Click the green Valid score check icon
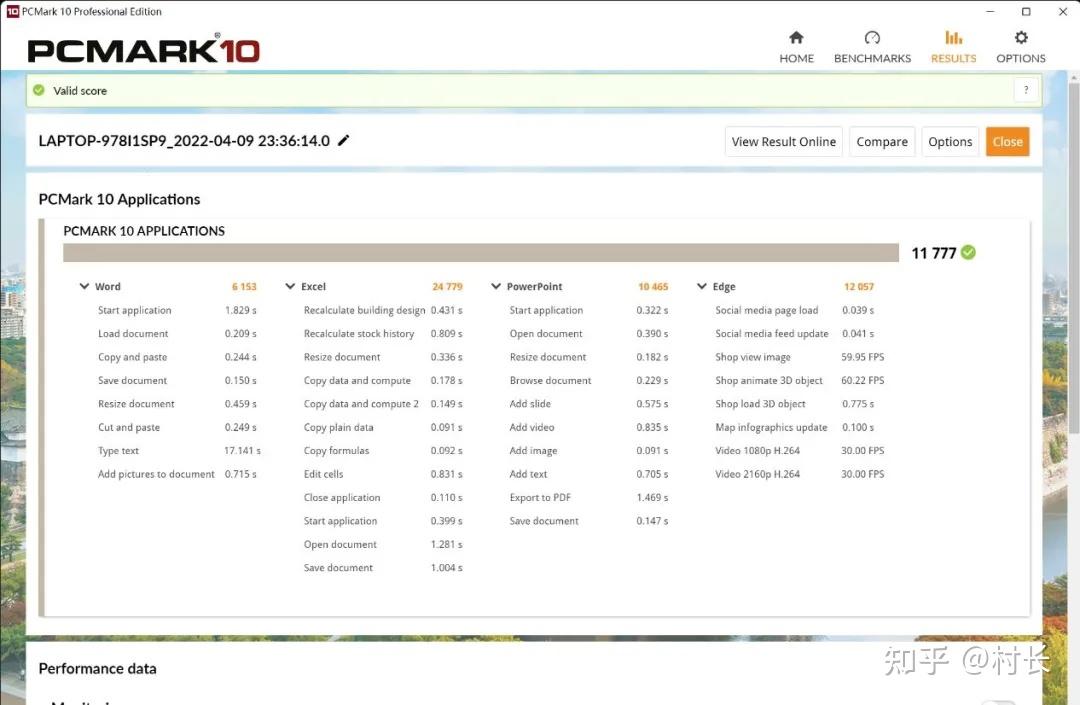 click(x=39, y=90)
